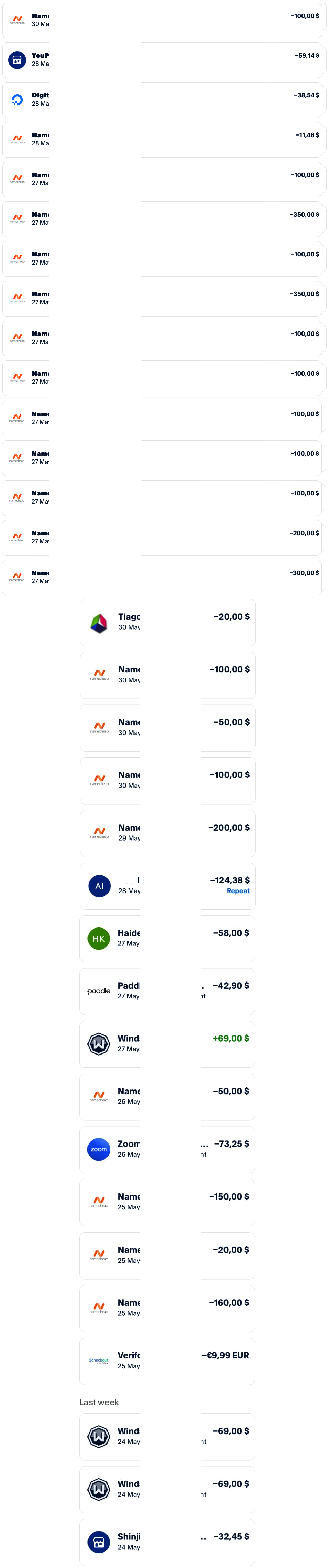
Task: Open the −€9,99 EUR transaction
Action: click(x=167, y=1361)
